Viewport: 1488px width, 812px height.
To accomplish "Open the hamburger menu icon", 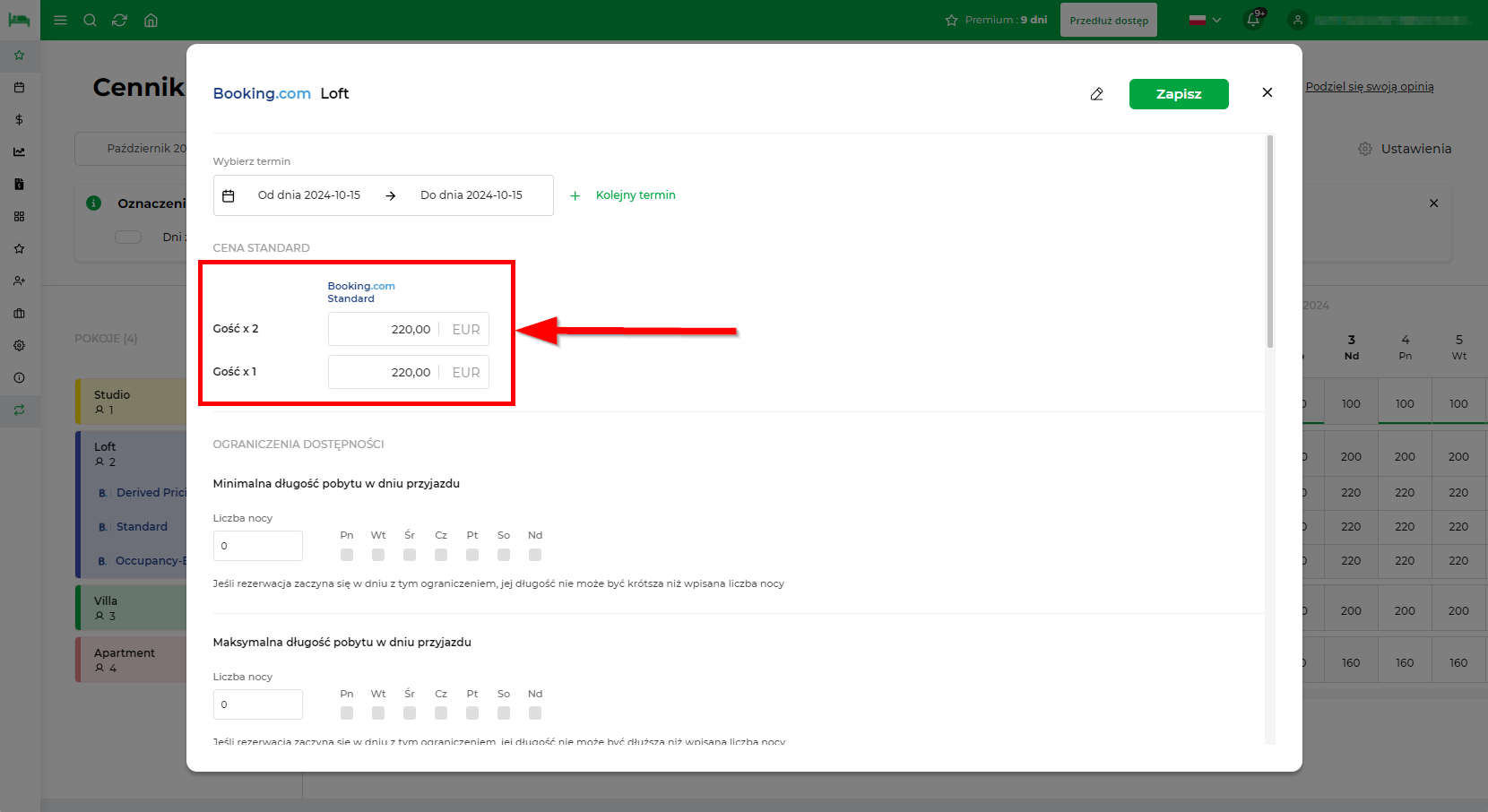I will tap(60, 20).
